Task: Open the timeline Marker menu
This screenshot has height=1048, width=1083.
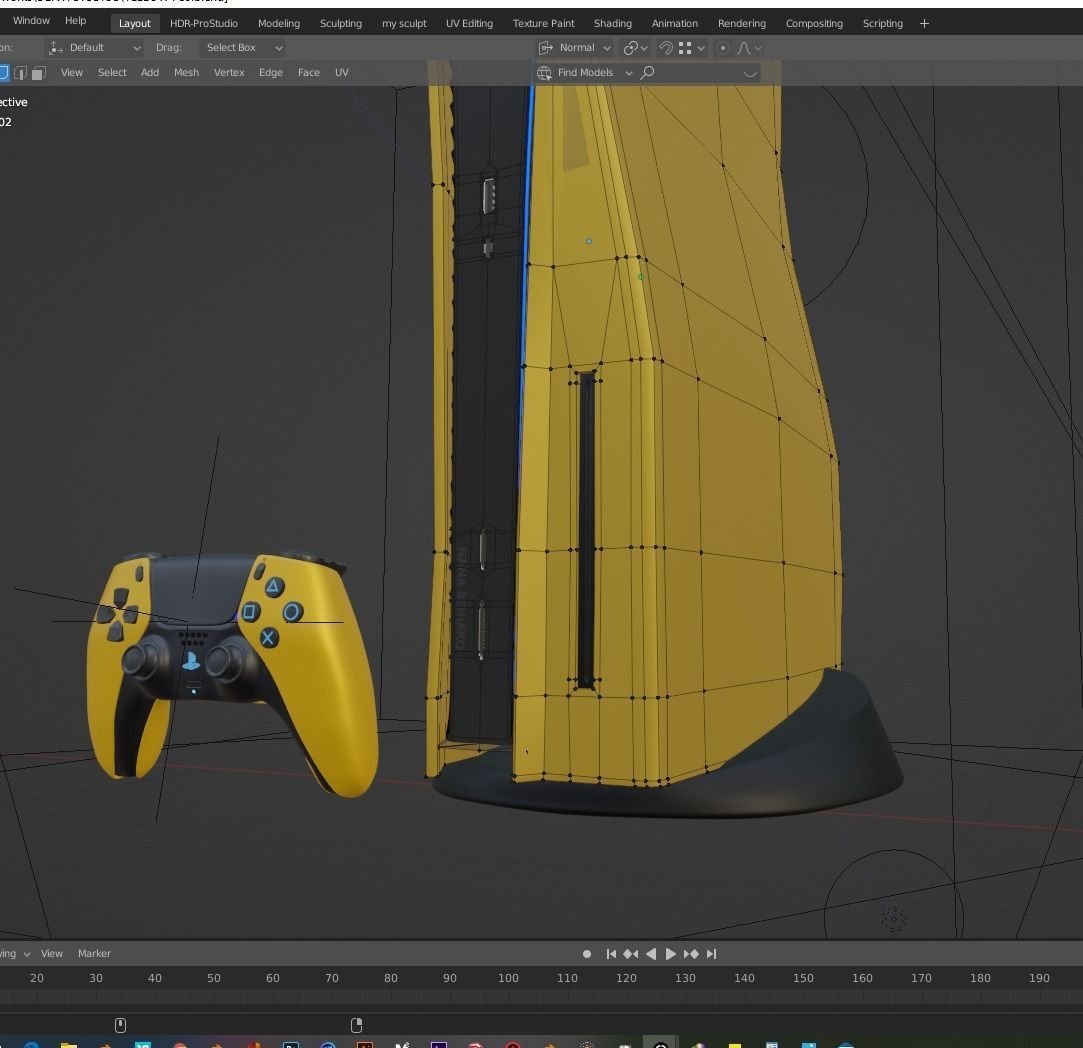Action: 95,953
